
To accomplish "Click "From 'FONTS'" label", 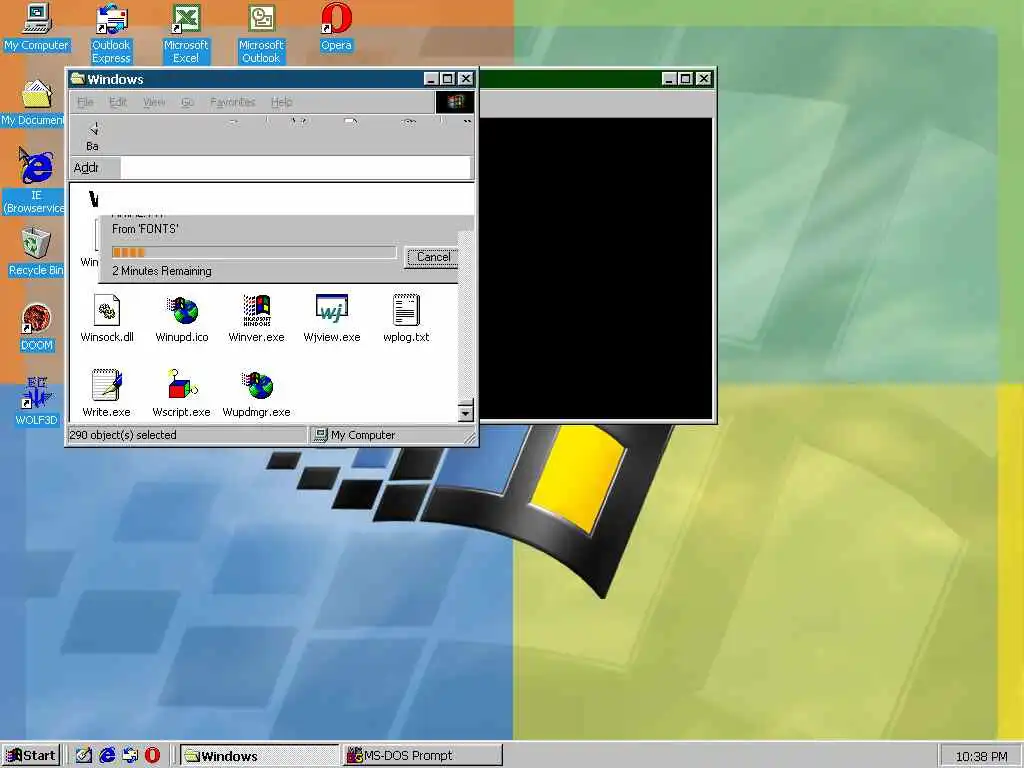I will [x=145, y=229].
